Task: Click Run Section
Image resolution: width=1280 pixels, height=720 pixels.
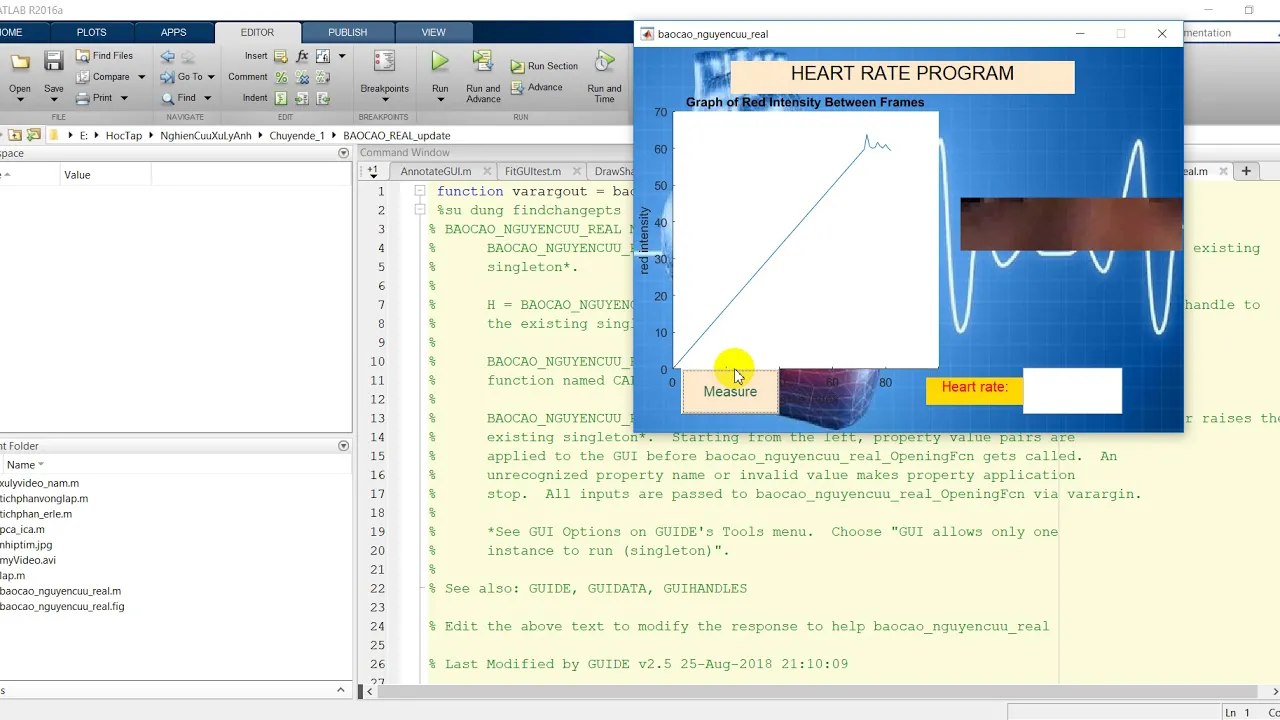Action: pyautogui.click(x=545, y=66)
